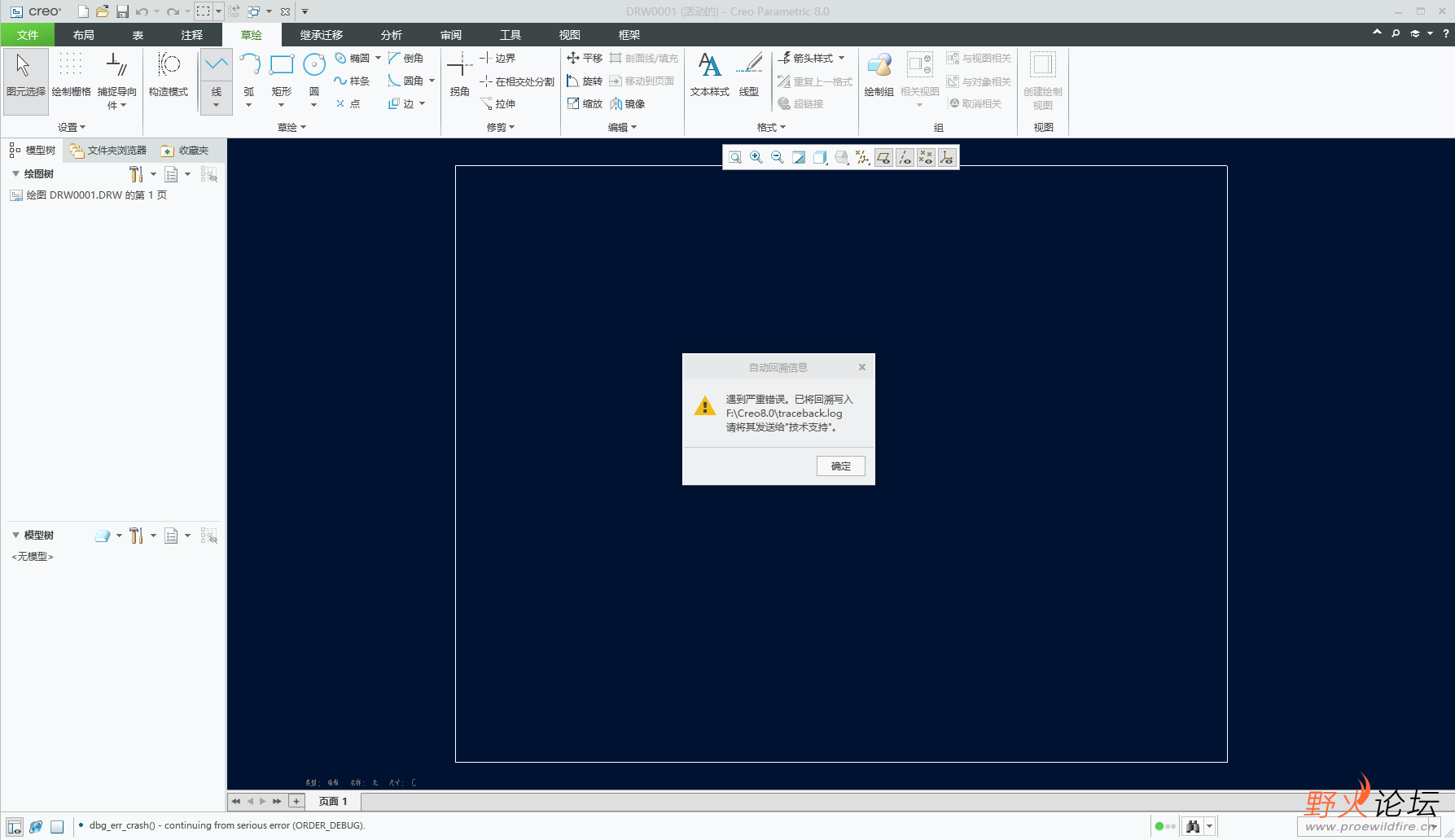Screen dimensions: 1455x840
Task: Switch to the 注释 ribbon tab
Action: [192, 35]
